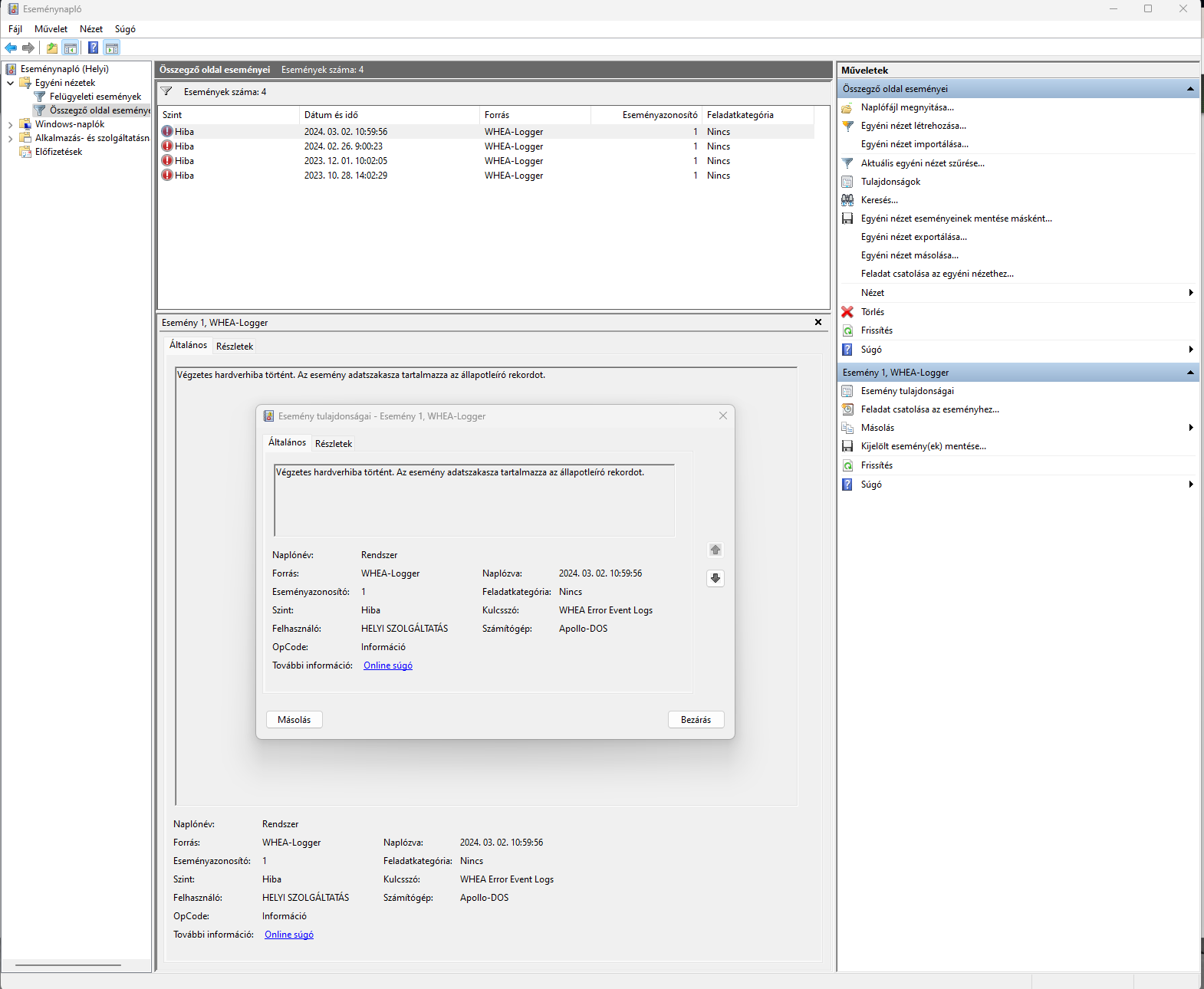Collapse the Esemény 1, WHEA-Logger actions section
Screen dimensions: 1204x989
1190,373
